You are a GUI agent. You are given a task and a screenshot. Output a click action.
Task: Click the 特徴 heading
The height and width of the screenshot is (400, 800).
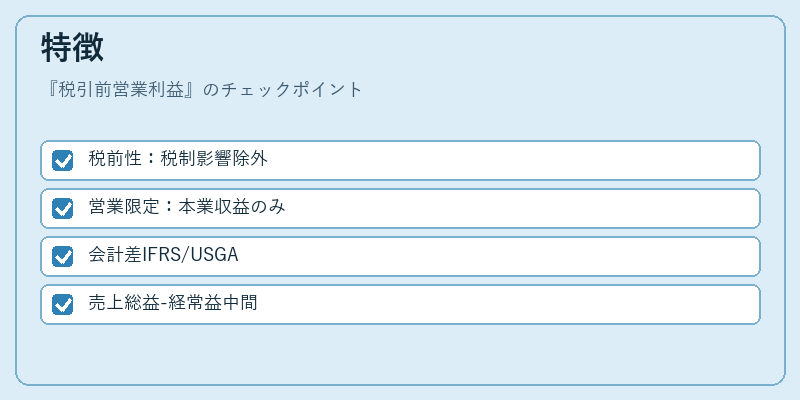pyautogui.click(x=72, y=48)
